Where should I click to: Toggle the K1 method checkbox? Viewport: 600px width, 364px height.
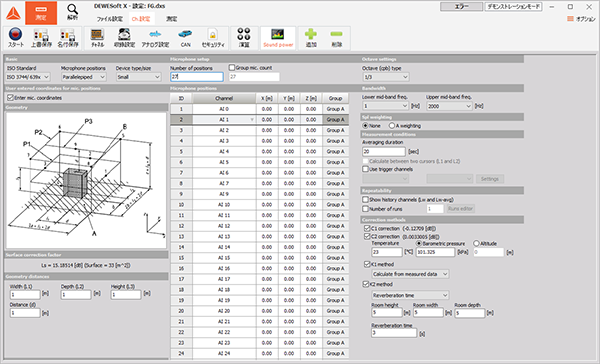point(367,264)
